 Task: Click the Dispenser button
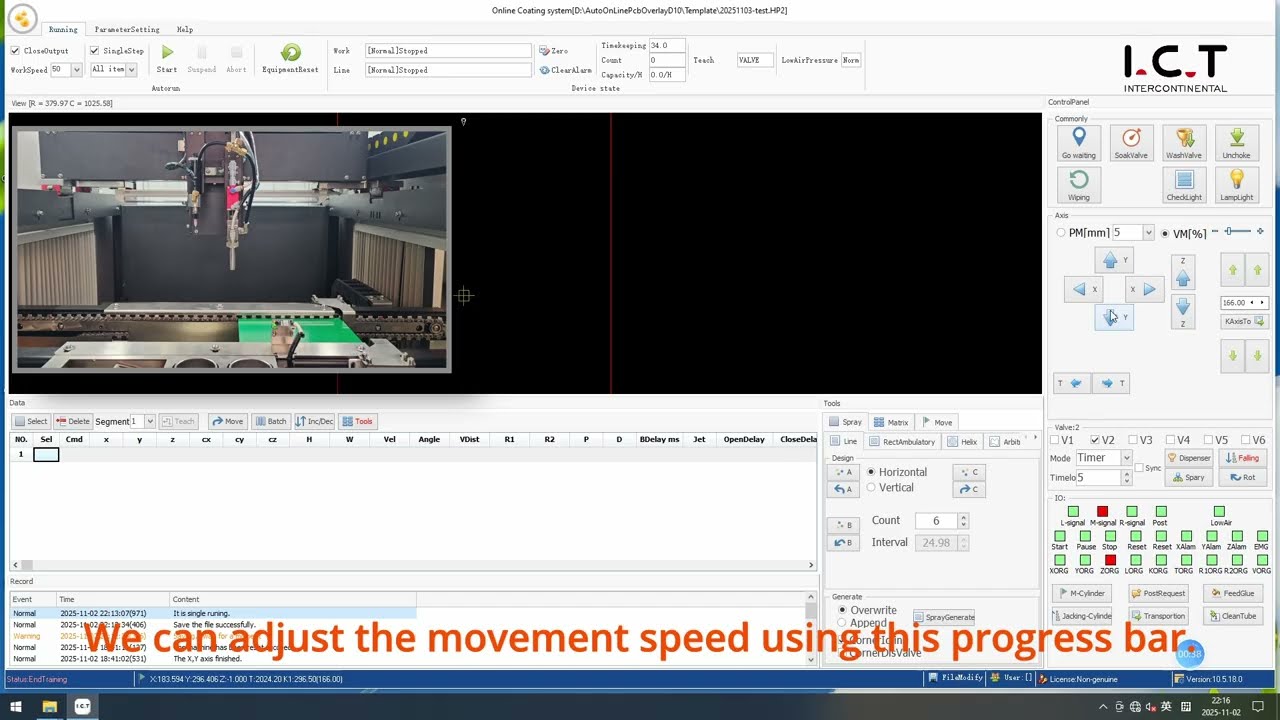[1188, 458]
